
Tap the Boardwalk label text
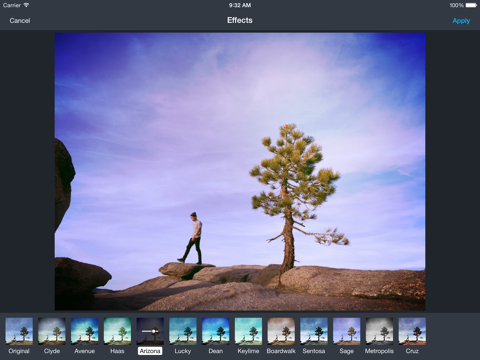(x=281, y=351)
